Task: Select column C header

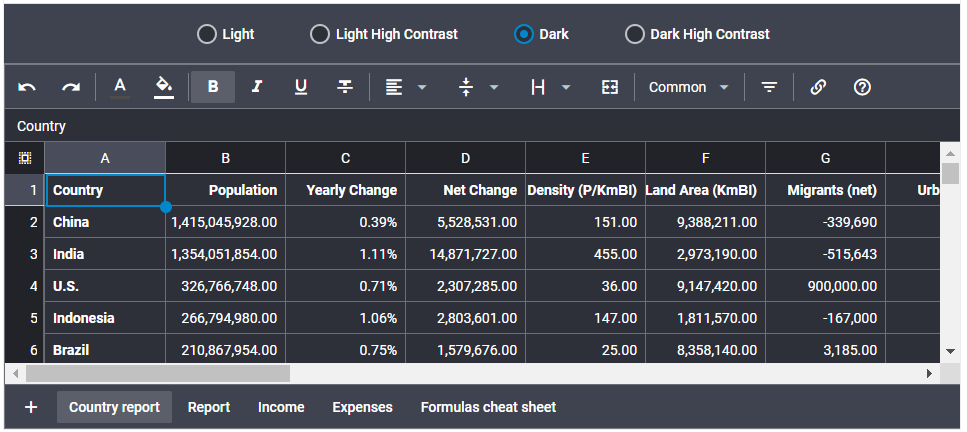Action: [x=345, y=158]
